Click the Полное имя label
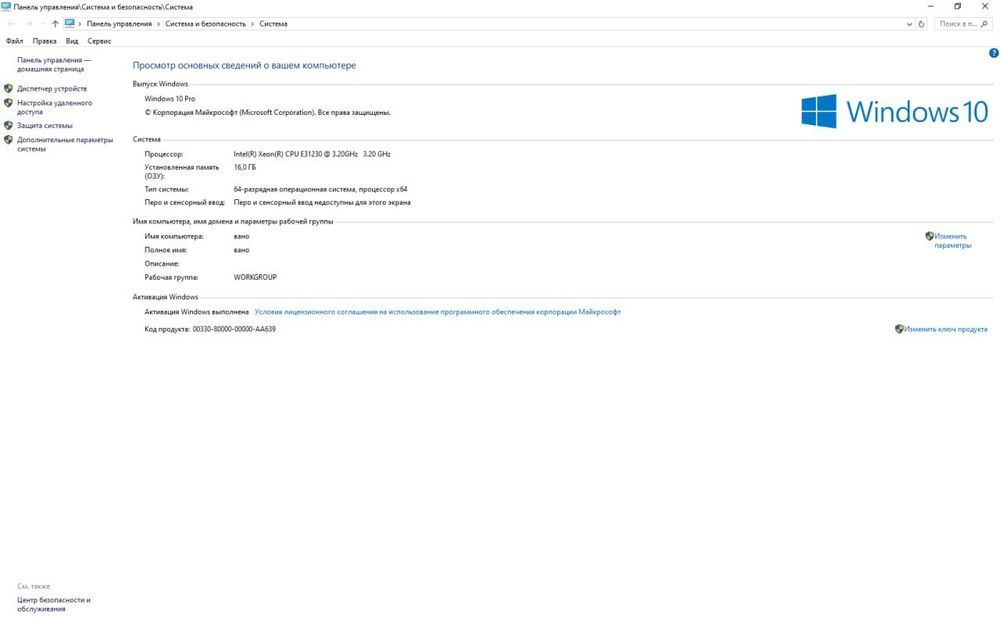Viewport: 1000px width, 625px height. coord(165,250)
